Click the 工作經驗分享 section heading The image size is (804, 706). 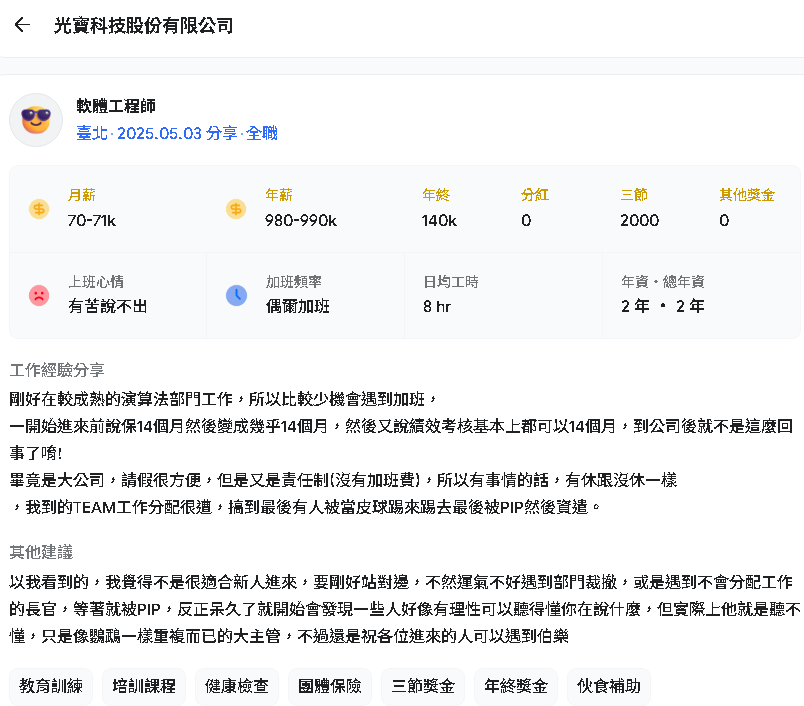pos(57,370)
